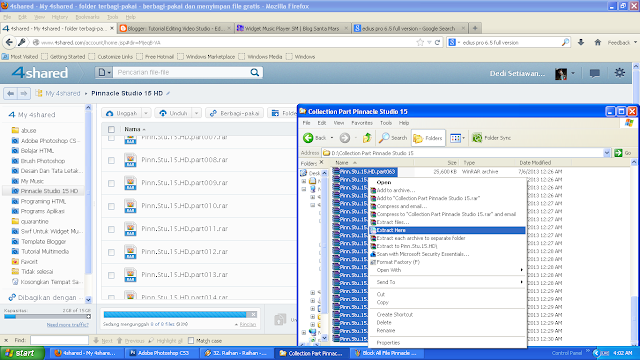Expand the user avatar dropdown arrow
Viewport: 640px width, 360px height.
573,73
